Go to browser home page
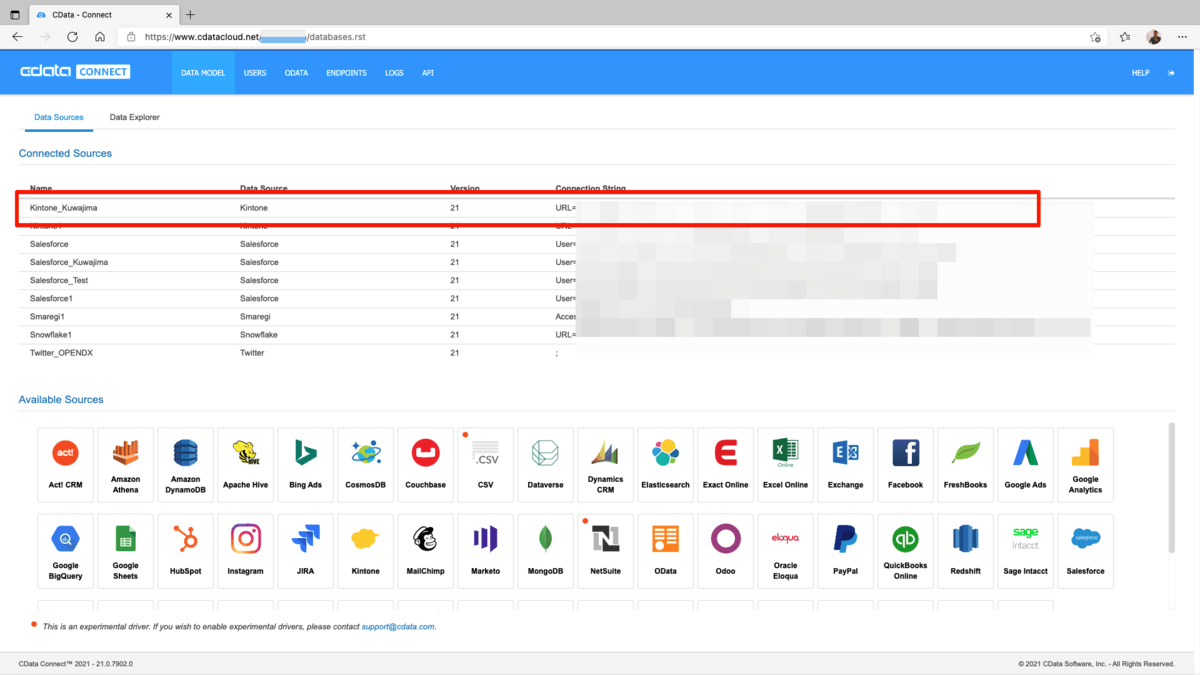1200x675 pixels. pos(100,37)
